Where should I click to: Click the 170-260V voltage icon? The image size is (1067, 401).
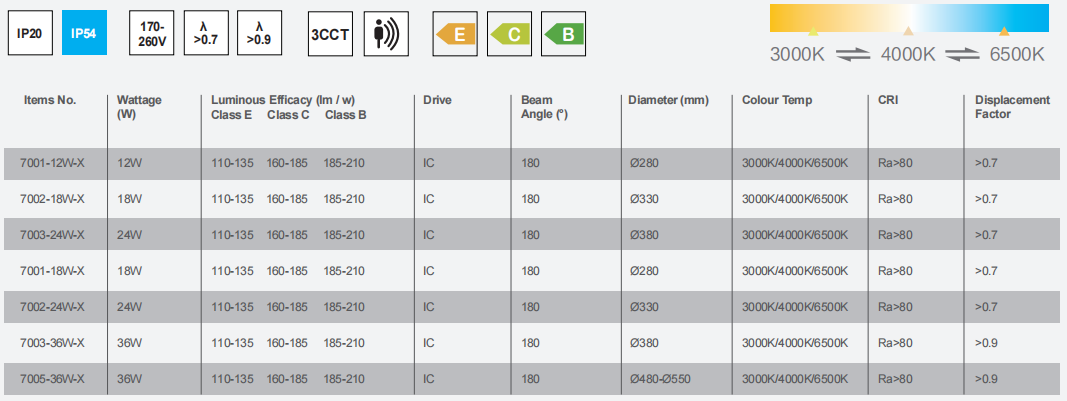coord(152,33)
